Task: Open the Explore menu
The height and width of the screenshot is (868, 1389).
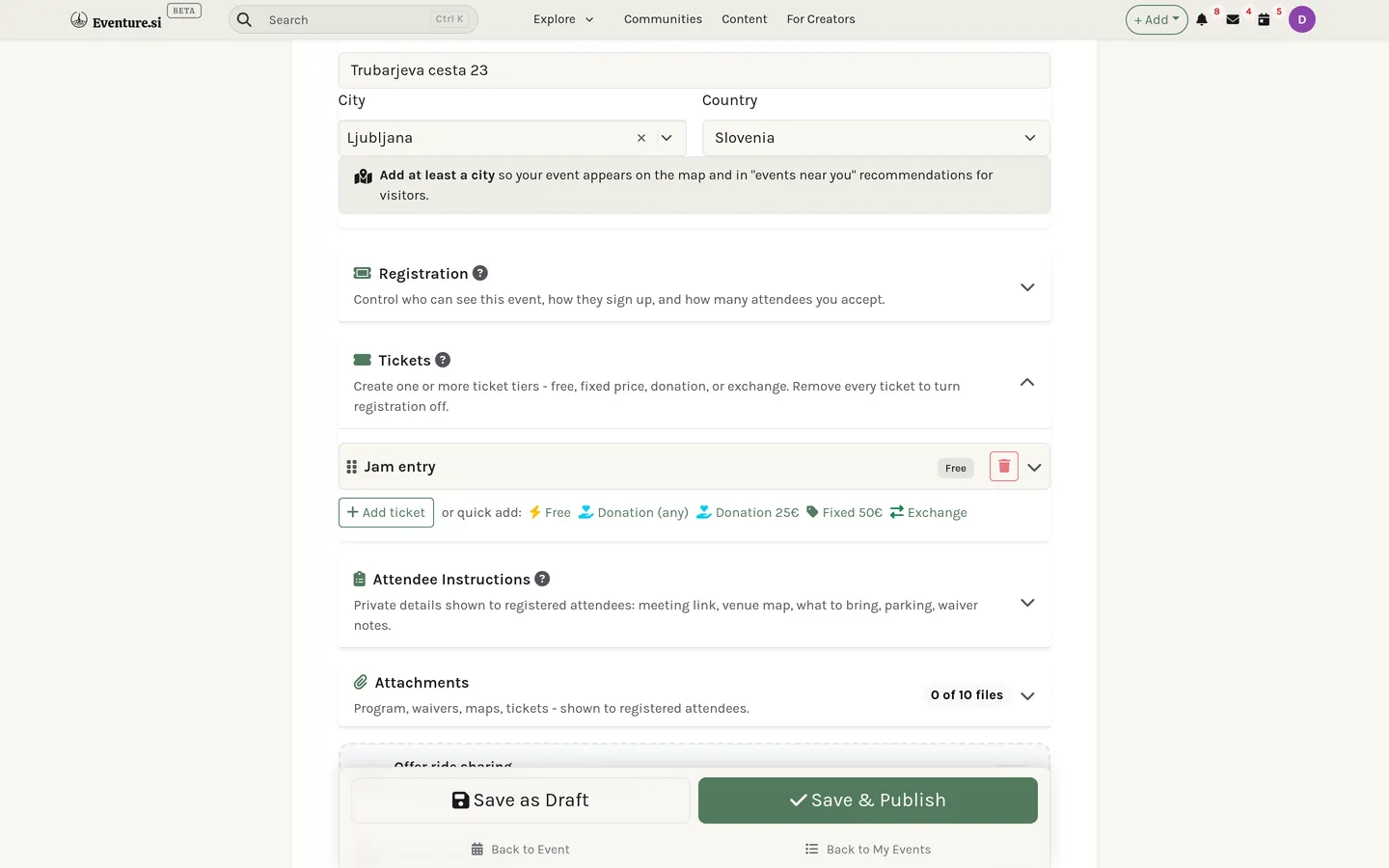Action: (563, 19)
